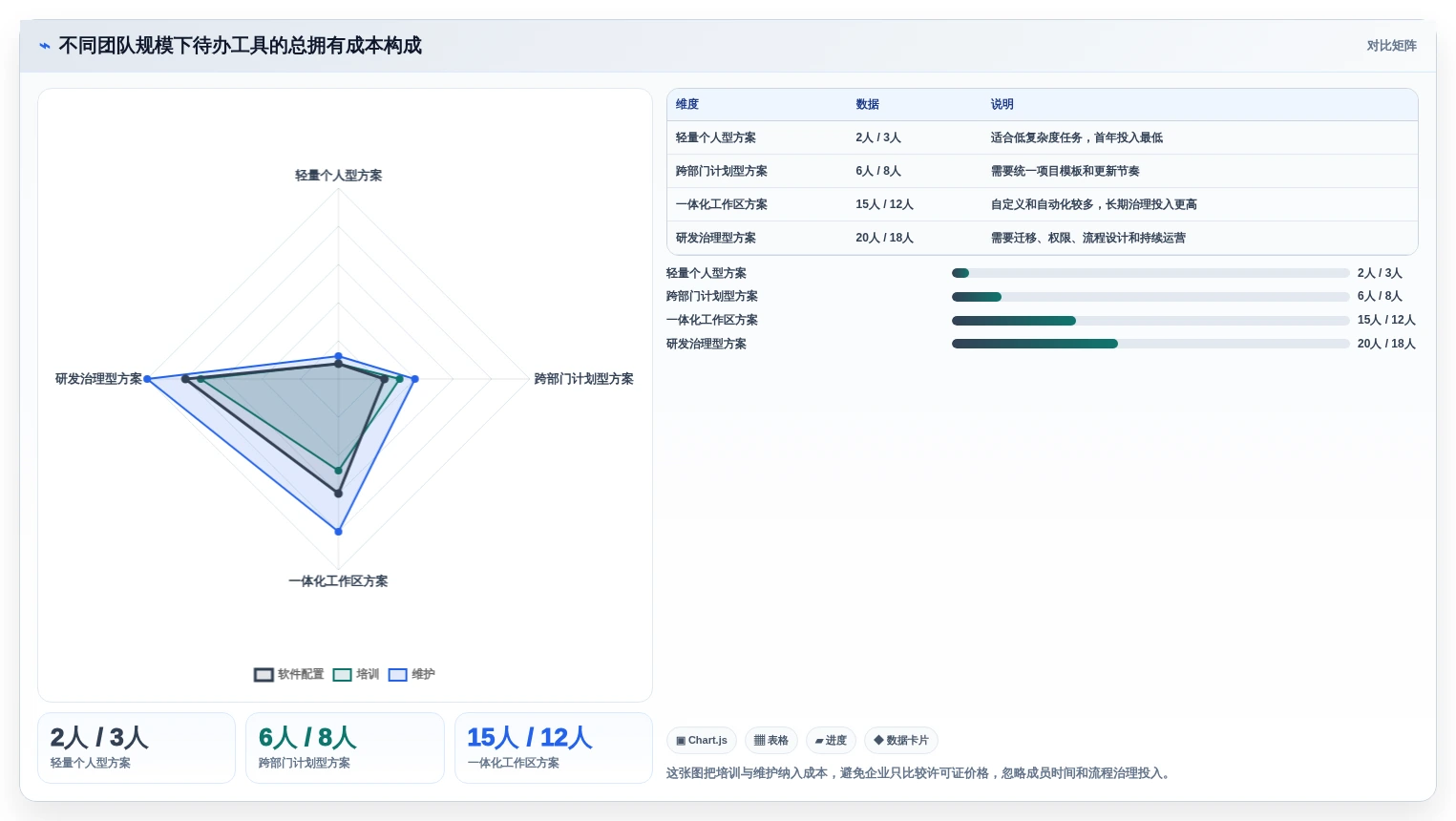
Task: Select the Chart.js tag chip
Action: click(x=702, y=741)
